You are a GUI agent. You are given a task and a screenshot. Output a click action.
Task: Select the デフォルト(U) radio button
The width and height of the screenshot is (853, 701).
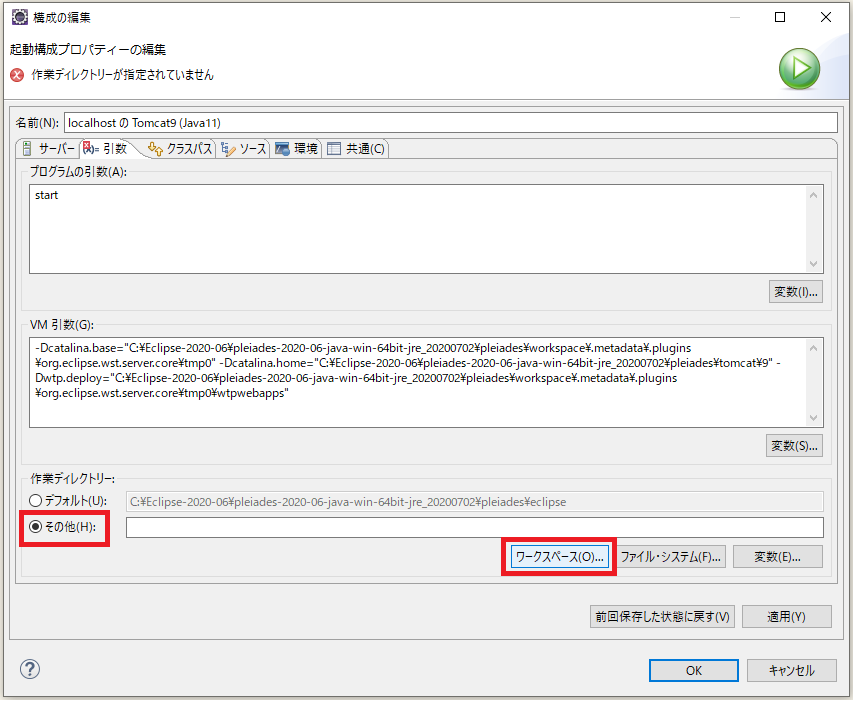35,500
